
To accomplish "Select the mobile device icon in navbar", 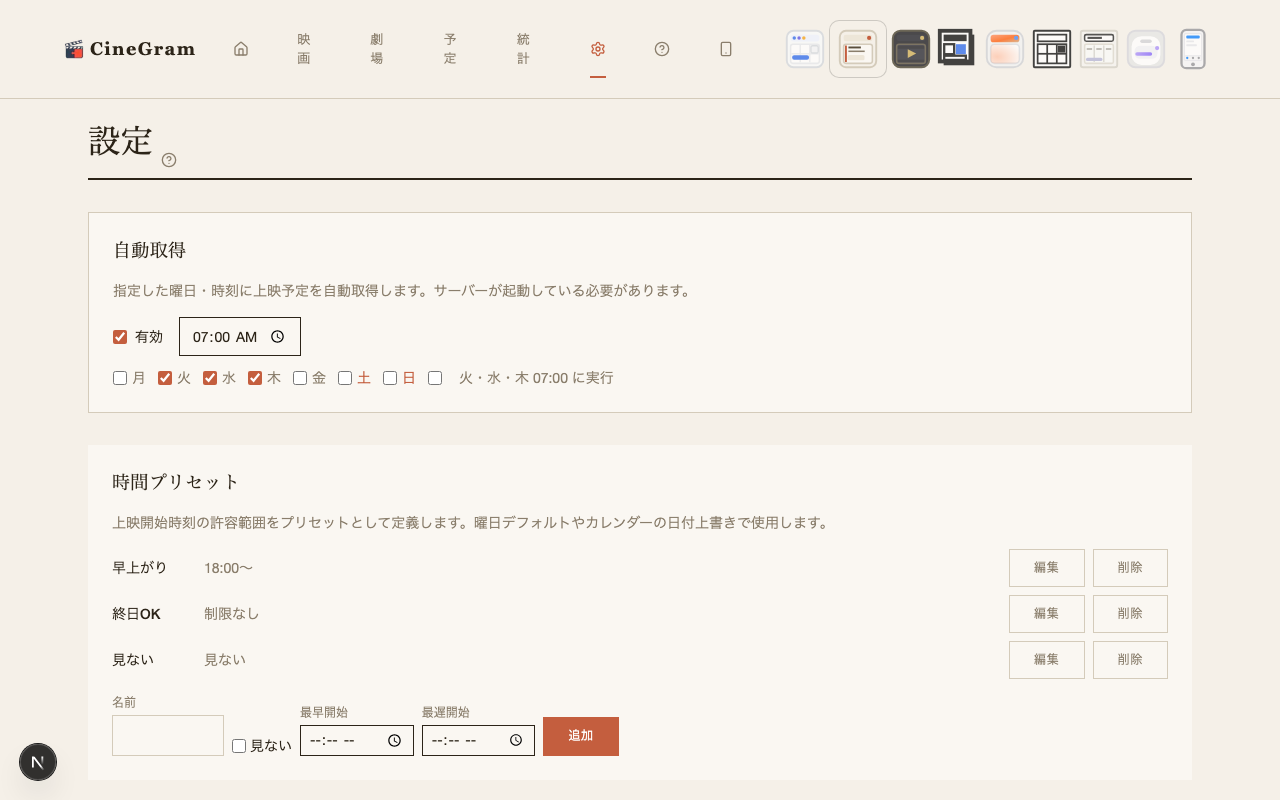I will coord(726,48).
